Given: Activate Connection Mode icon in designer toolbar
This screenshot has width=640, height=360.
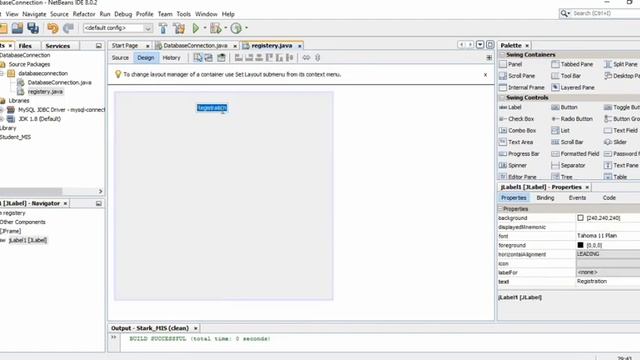Looking at the screenshot, I should click(x=209, y=58).
